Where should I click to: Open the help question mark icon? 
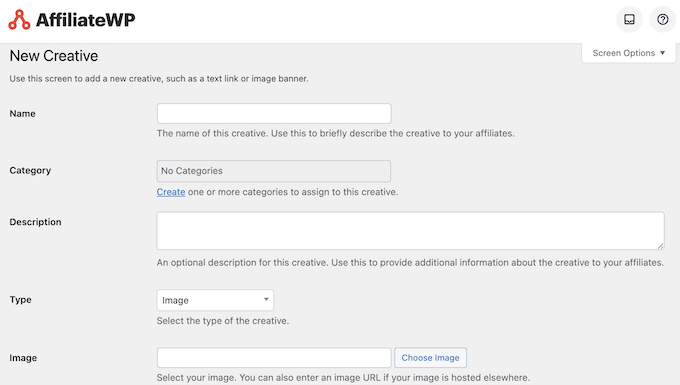(663, 20)
